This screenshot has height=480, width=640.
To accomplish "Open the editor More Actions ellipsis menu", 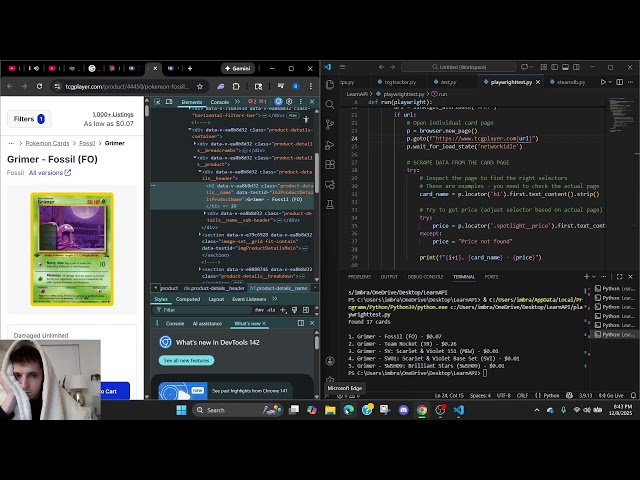I will point(631,82).
